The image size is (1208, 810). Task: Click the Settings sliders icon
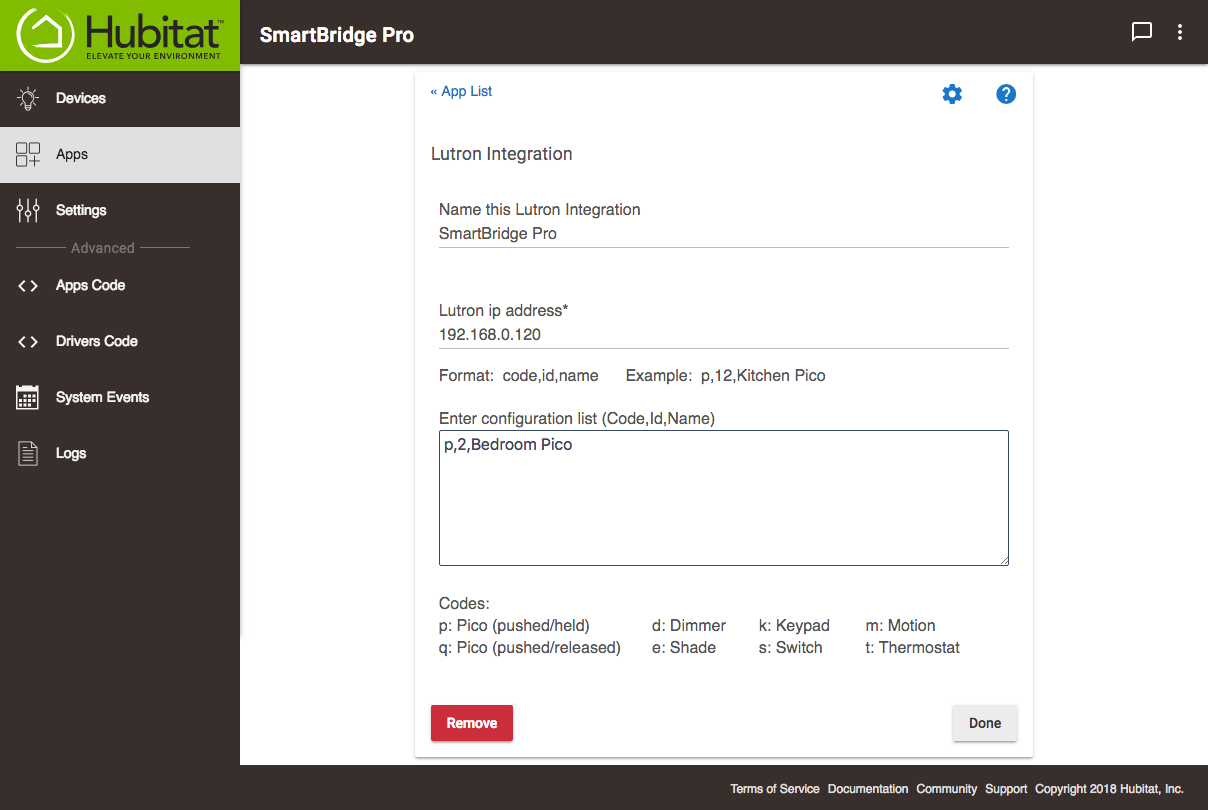click(x=28, y=210)
